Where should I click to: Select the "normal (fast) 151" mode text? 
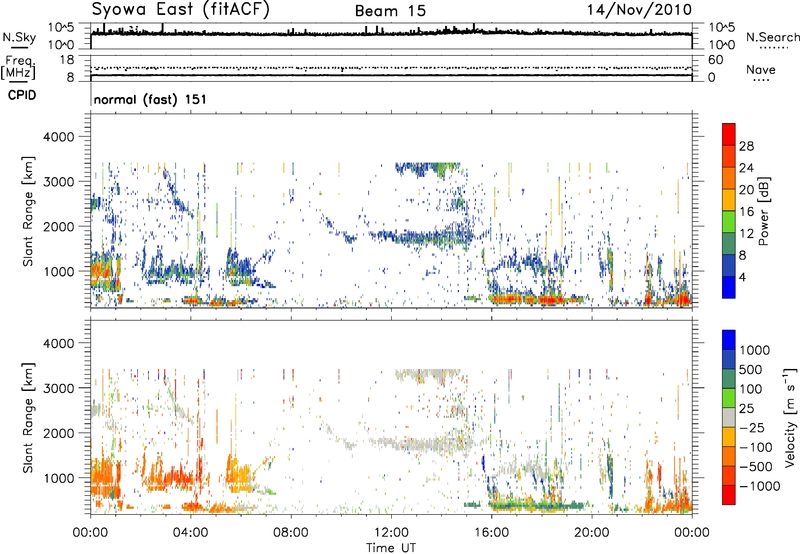[x=151, y=99]
